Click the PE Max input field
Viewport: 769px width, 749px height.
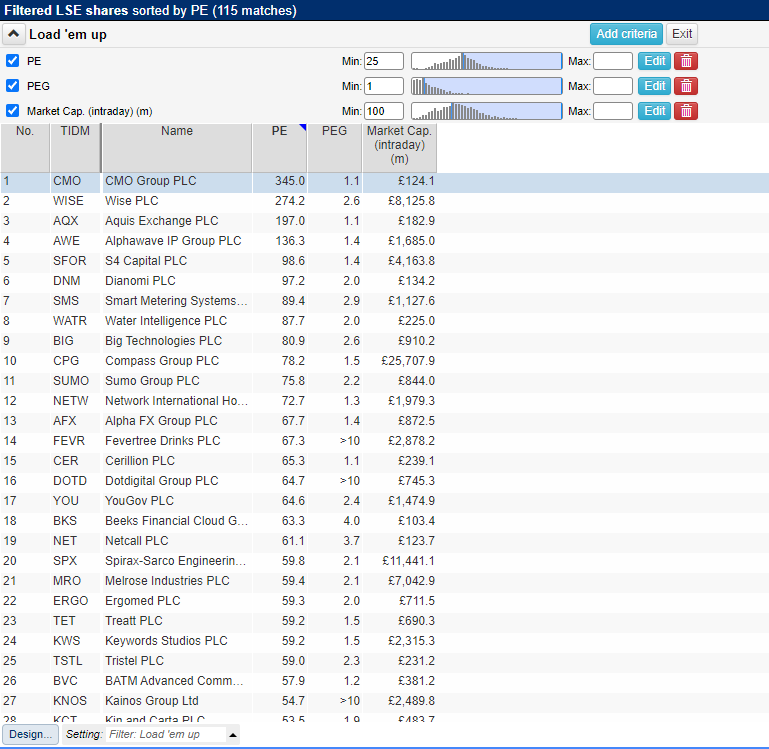pyautogui.click(x=613, y=61)
